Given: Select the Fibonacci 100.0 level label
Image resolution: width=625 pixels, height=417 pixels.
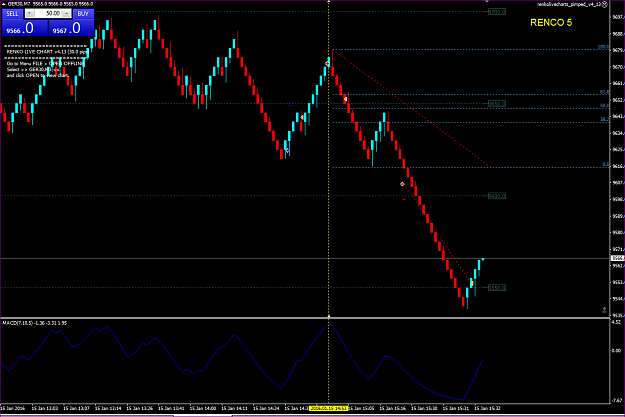Looking at the screenshot, I should 603,47.
